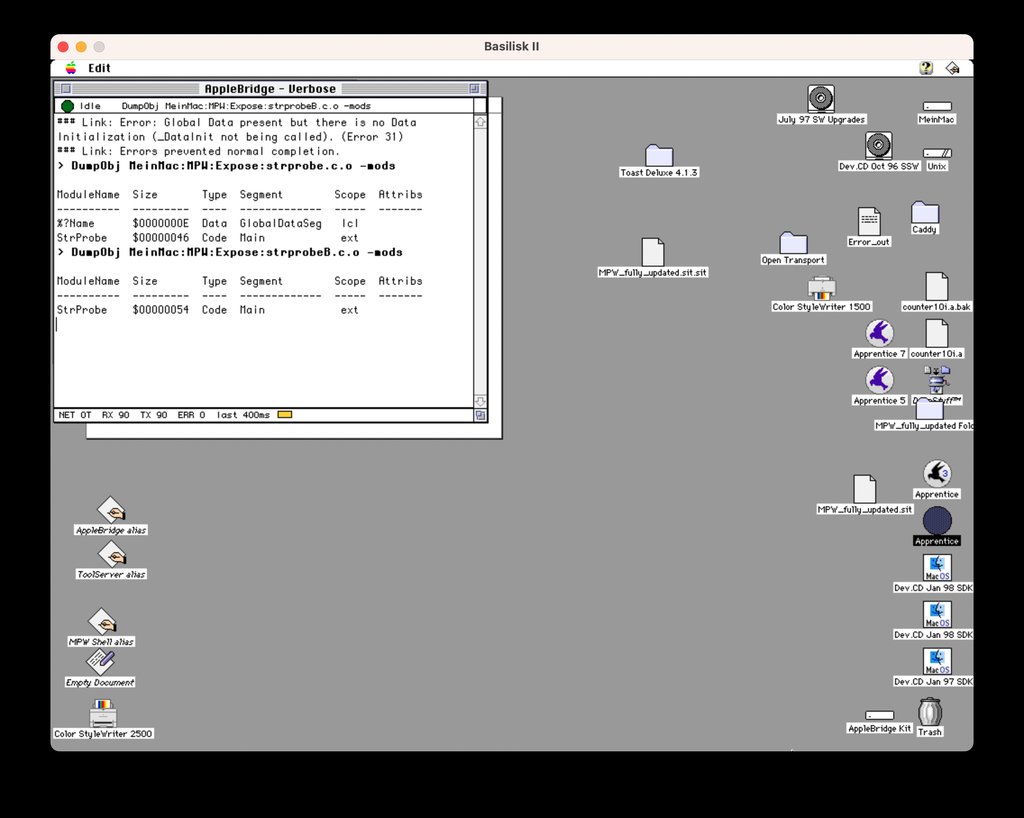Select the MPW_fully_updated Folder icon
1024x818 pixels.
(929, 409)
